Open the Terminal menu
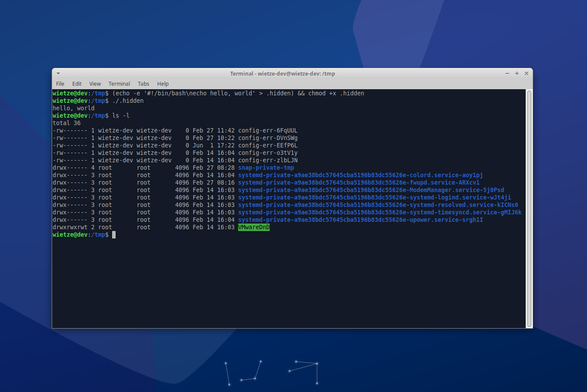This screenshot has width=587, height=392. 119,83
